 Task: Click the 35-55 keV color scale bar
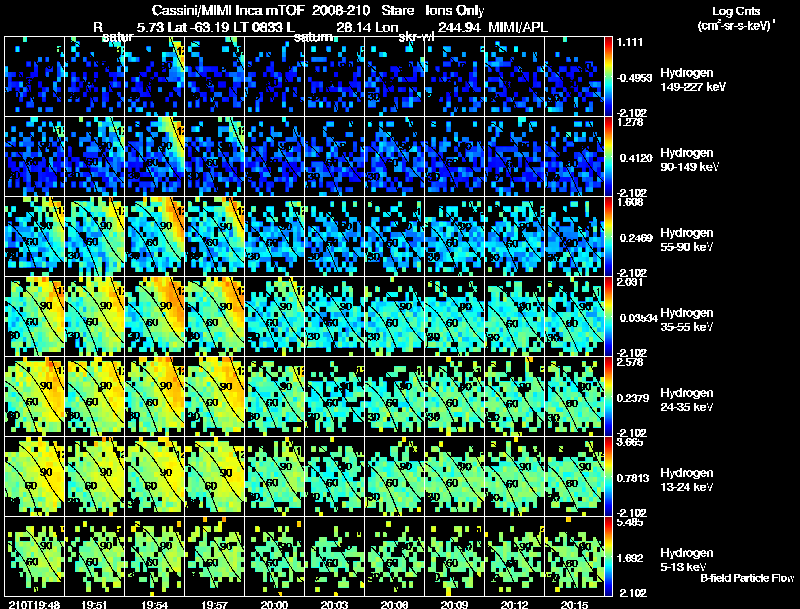coord(608,316)
